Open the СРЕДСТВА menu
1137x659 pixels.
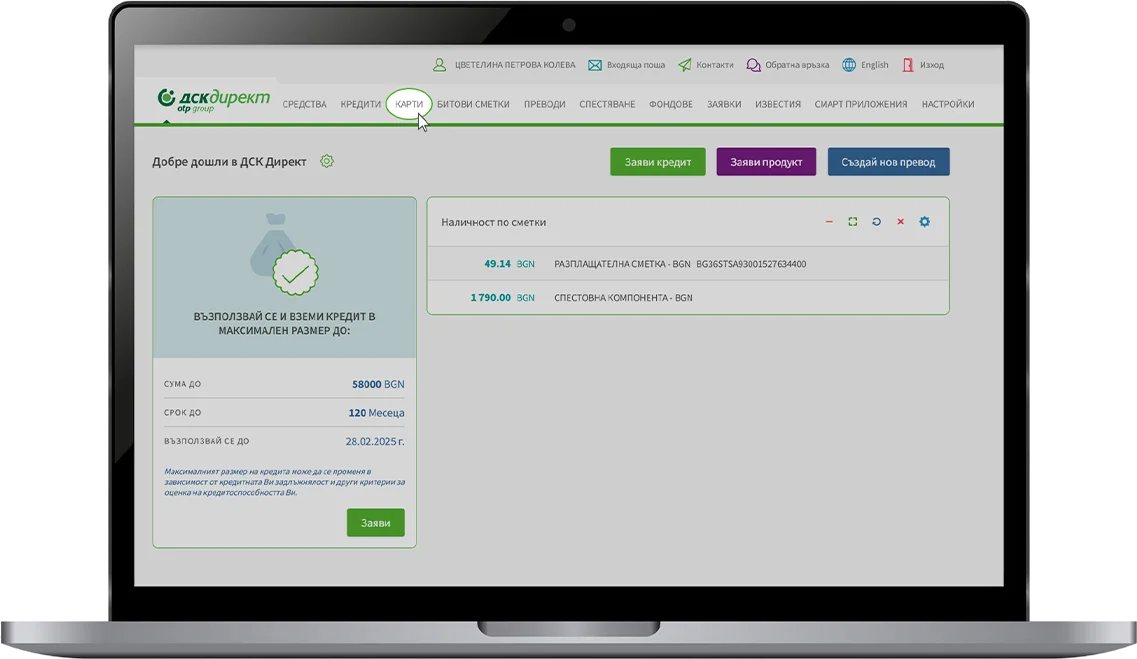point(305,104)
